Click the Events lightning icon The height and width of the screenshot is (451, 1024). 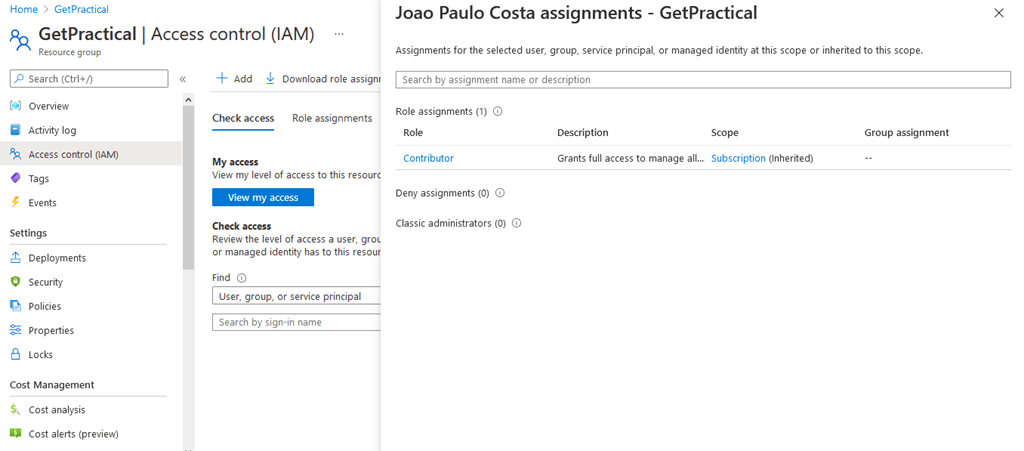point(16,202)
